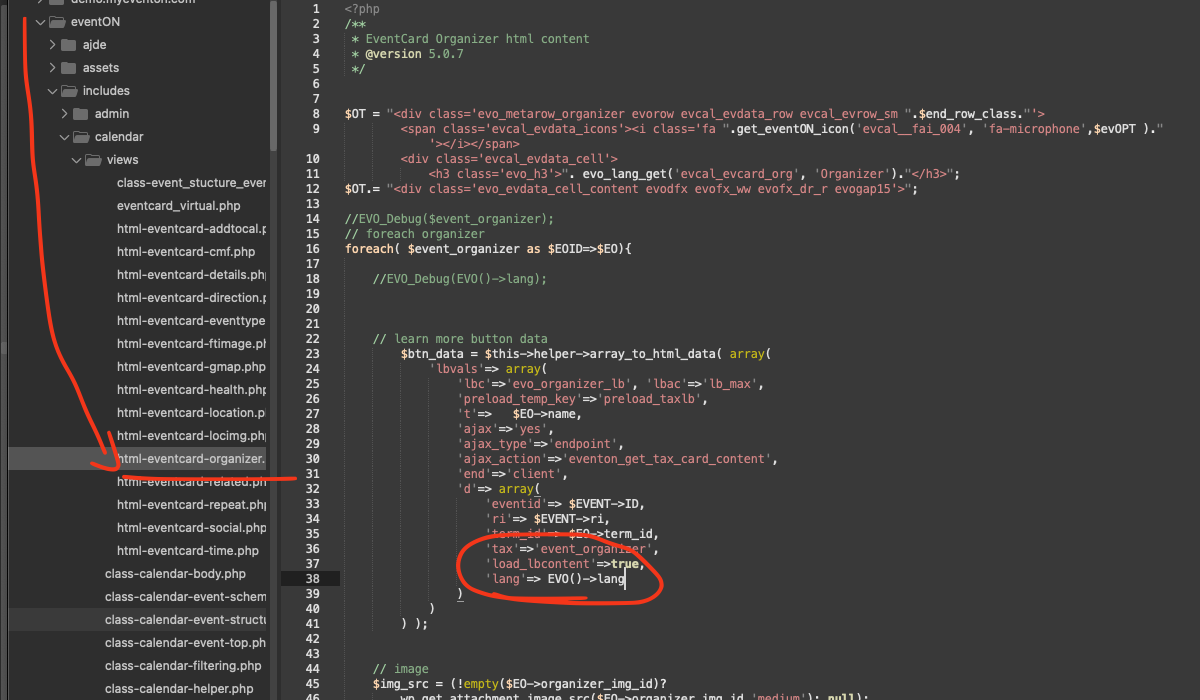Screen dimensions: 1200x700
Task: Expand the admin folder chevron
Action: pyautogui.click(x=64, y=113)
